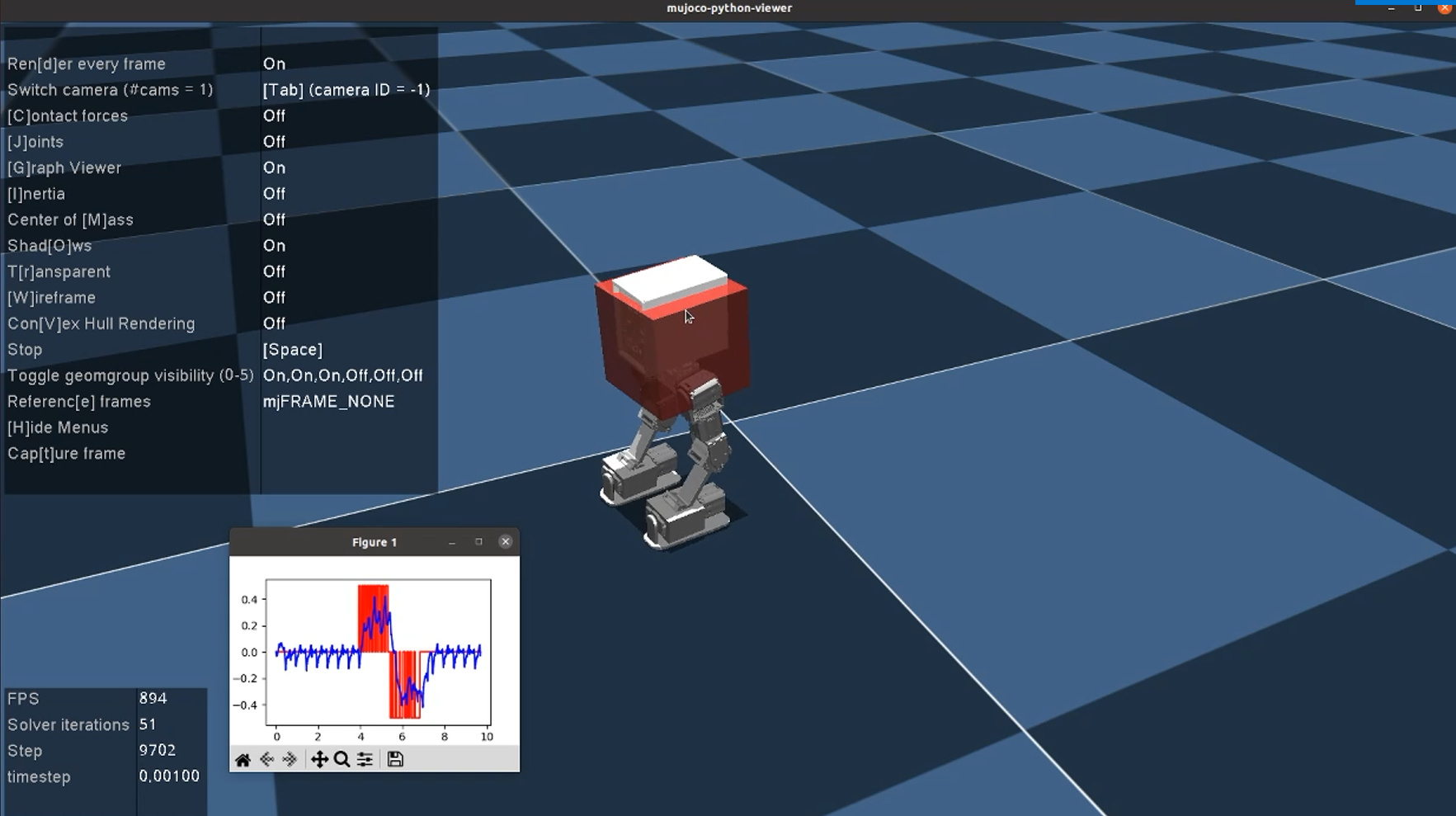
Task: Select the Pan tool in Figure 1
Action: point(319,759)
